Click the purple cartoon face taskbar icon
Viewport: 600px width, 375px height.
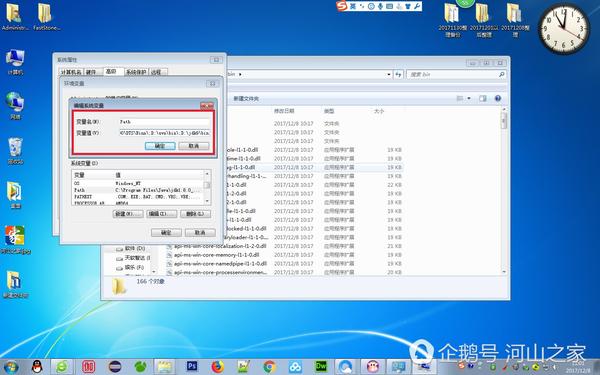tap(373, 367)
